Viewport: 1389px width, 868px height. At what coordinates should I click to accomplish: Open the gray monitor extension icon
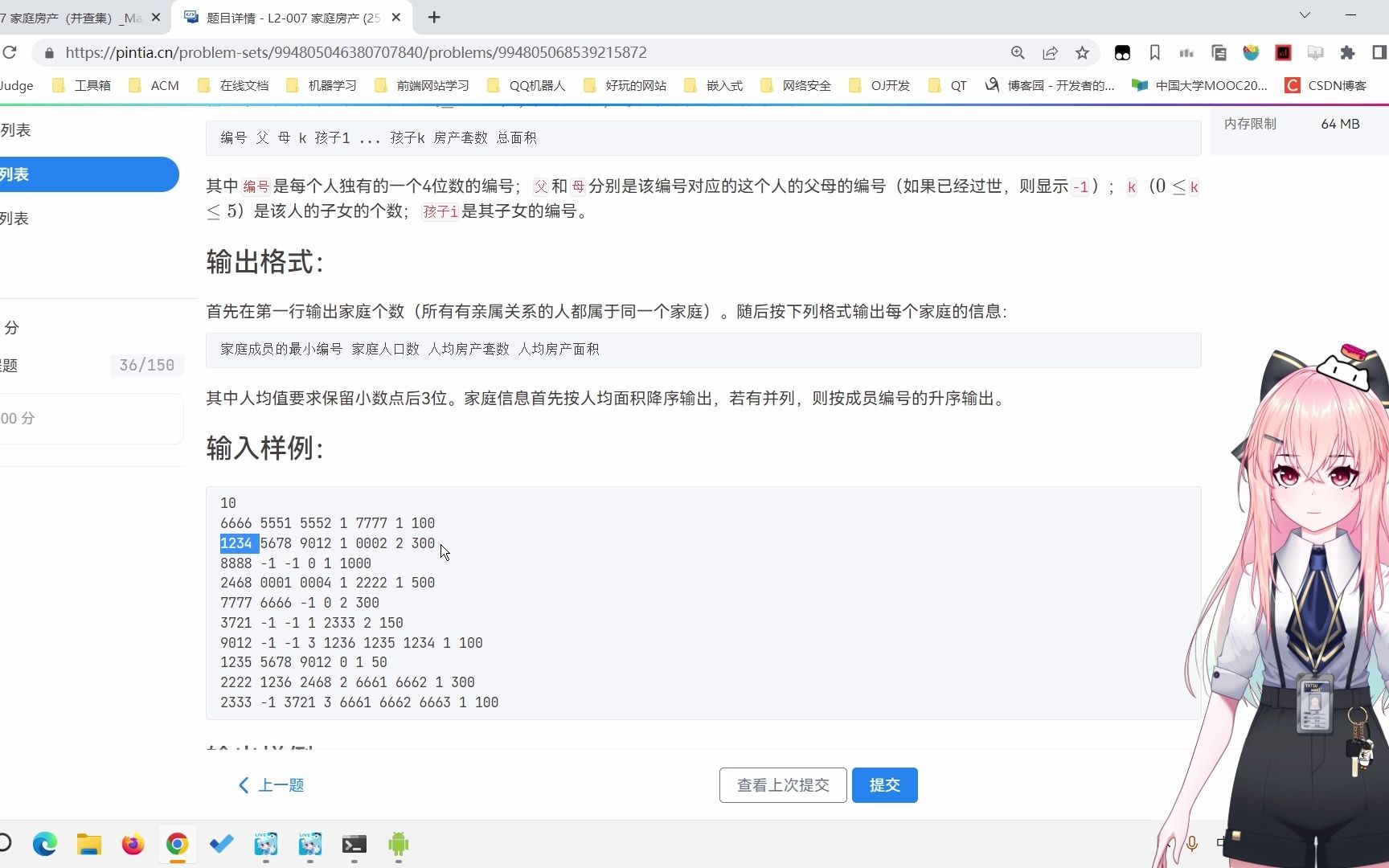pyautogui.click(x=1315, y=52)
